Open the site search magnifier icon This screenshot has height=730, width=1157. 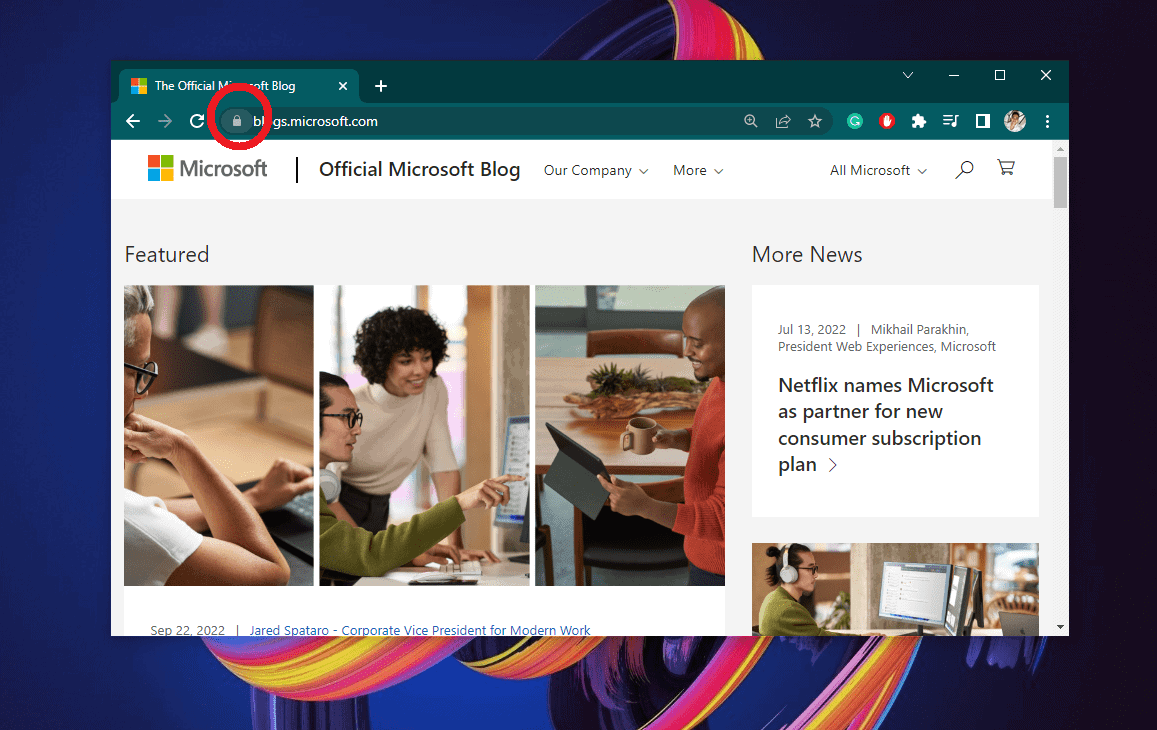[x=964, y=170]
